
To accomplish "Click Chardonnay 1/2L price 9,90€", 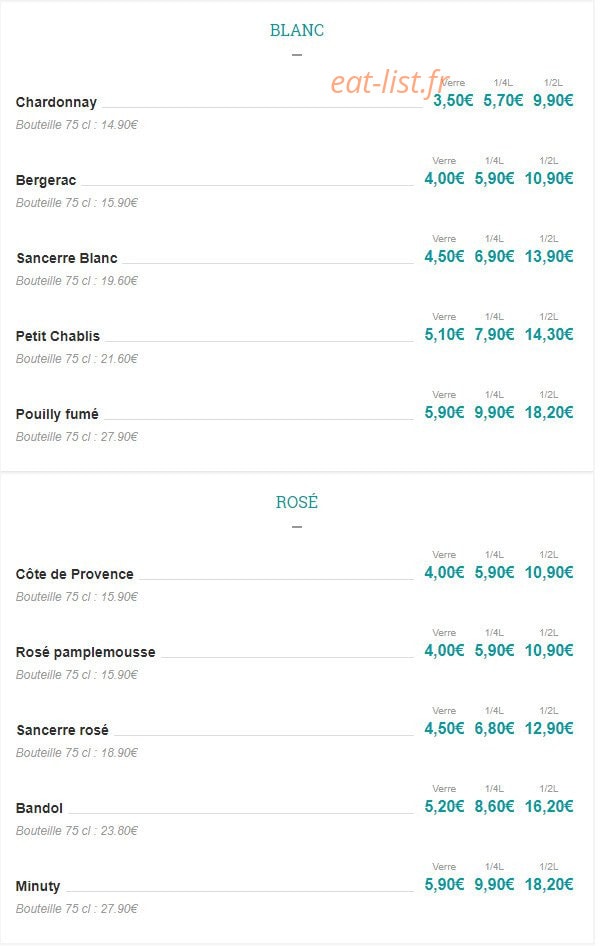I will tap(553, 100).
